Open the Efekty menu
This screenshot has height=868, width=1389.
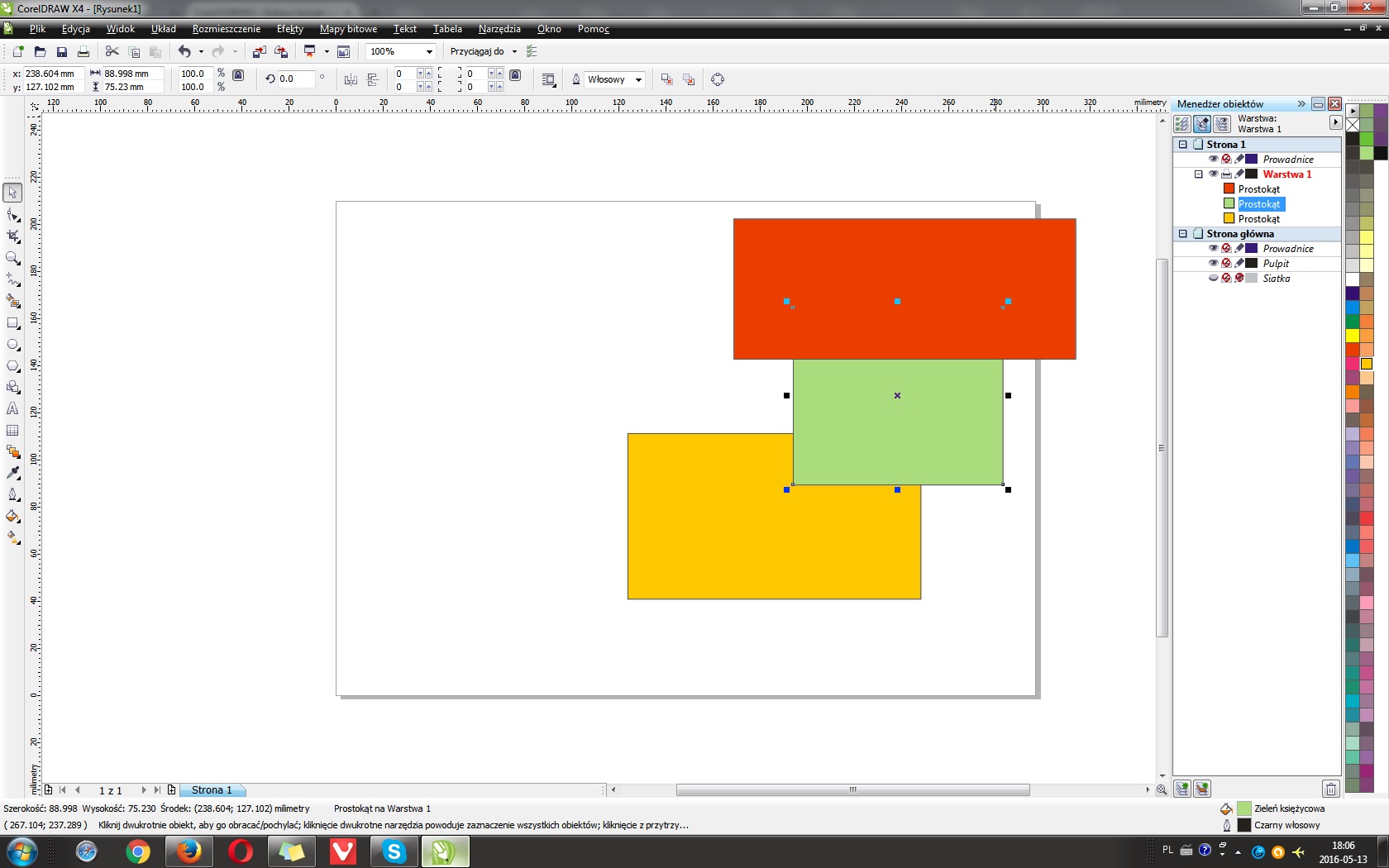[x=289, y=29]
